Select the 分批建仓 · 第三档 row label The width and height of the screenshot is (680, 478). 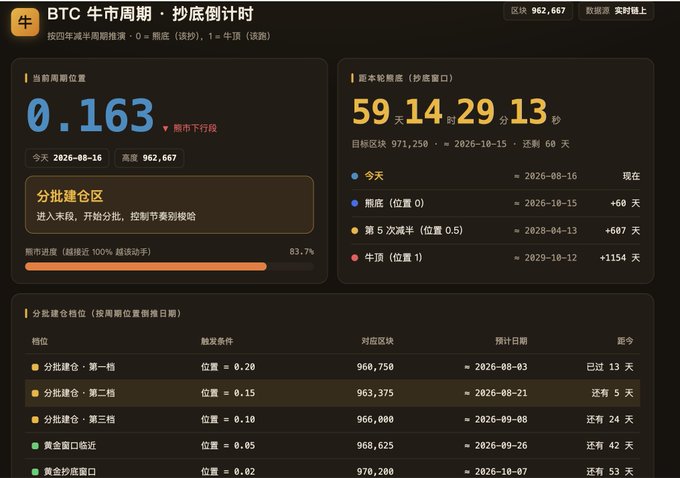coord(79,419)
